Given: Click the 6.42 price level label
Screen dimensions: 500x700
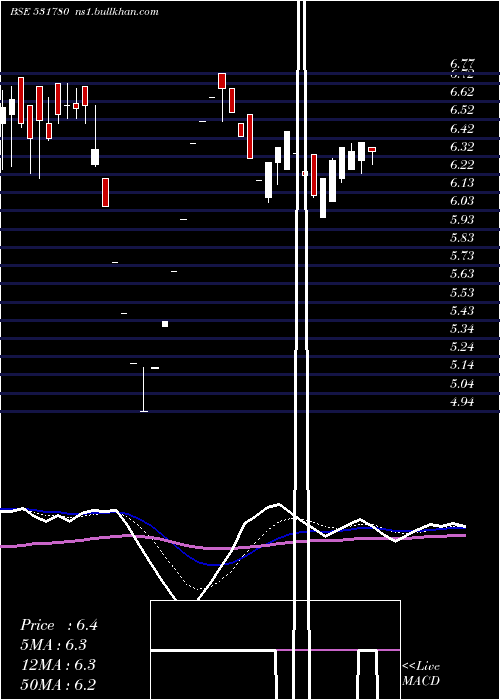Looking at the screenshot, I should tap(462, 129).
